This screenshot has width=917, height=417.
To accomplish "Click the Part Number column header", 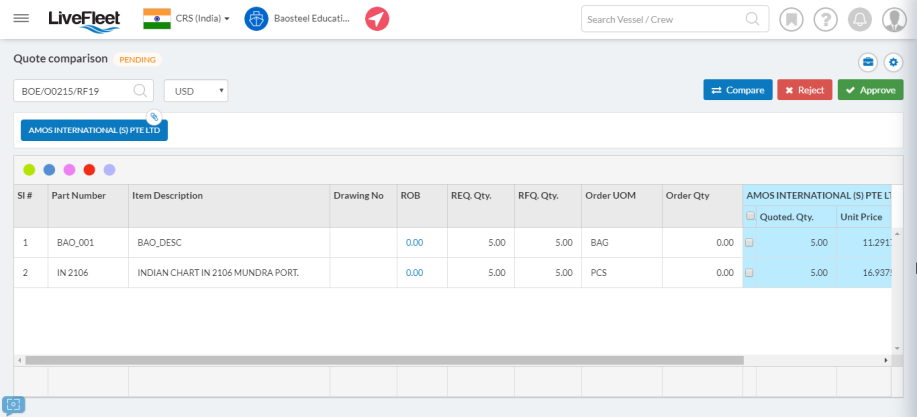I will (x=79, y=195).
